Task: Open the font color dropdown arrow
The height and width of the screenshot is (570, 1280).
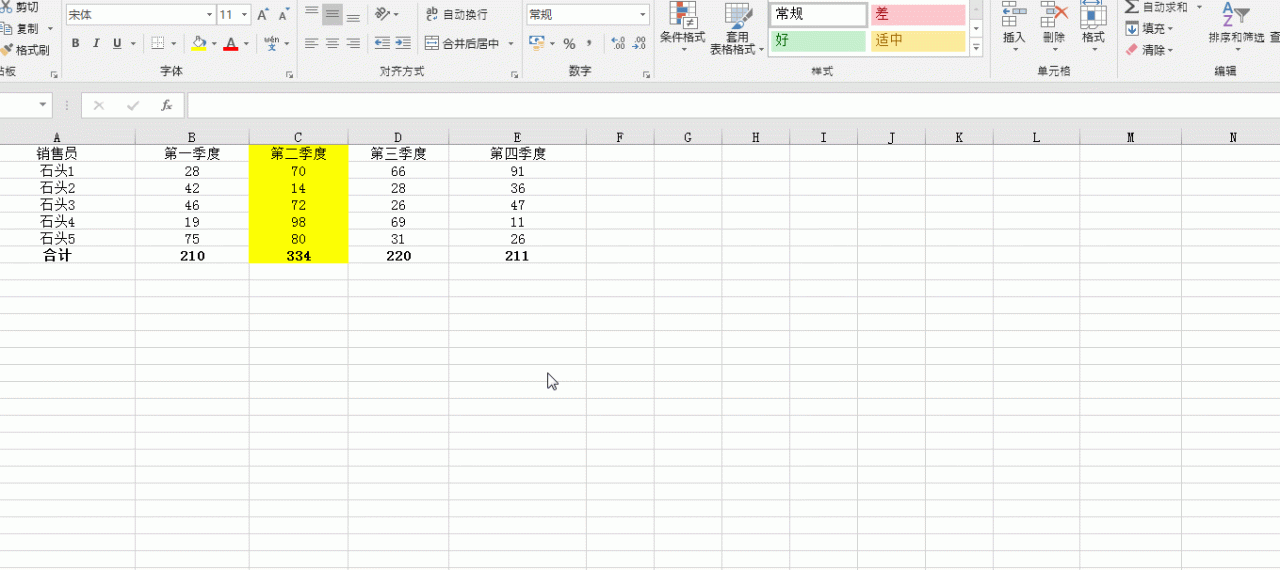Action: 247,43
